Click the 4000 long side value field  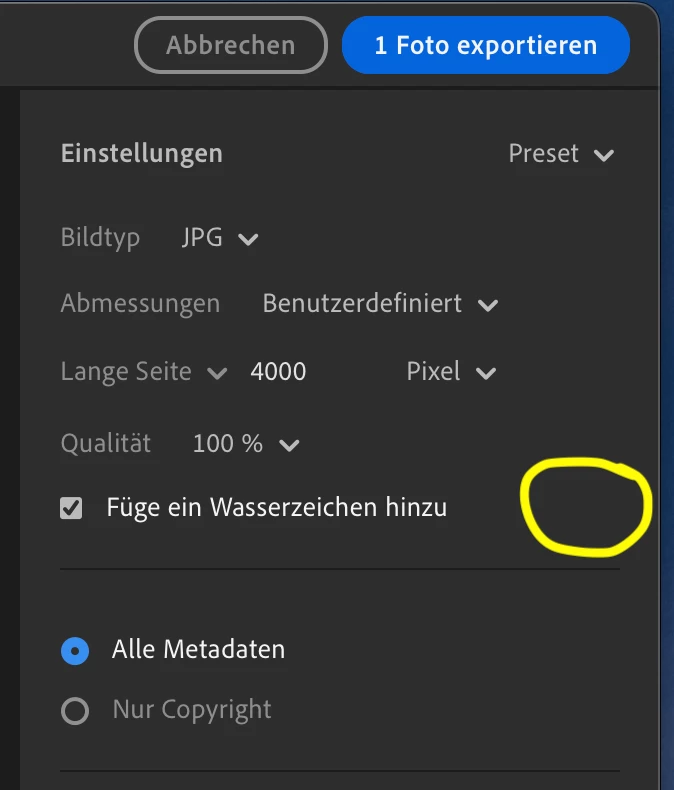click(x=278, y=372)
